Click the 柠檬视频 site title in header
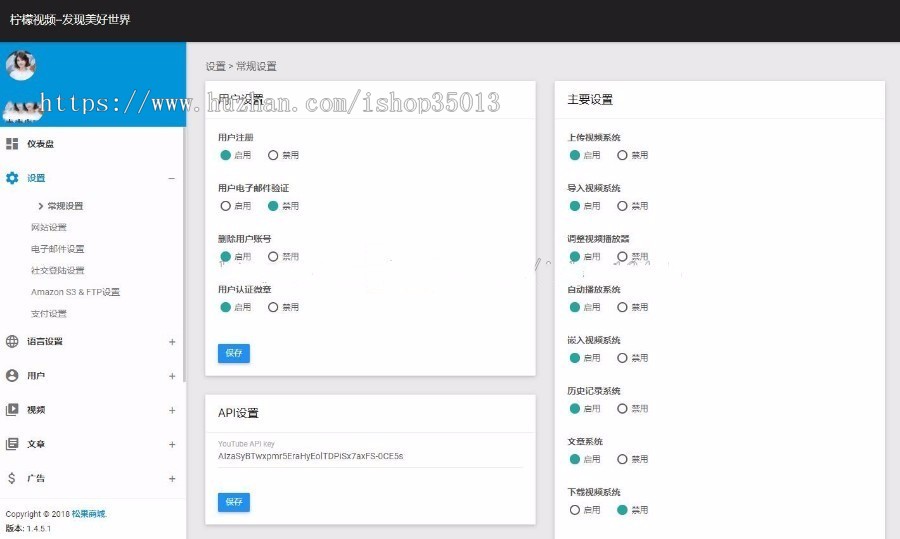Image resolution: width=900 pixels, height=539 pixels. [x=70, y=20]
